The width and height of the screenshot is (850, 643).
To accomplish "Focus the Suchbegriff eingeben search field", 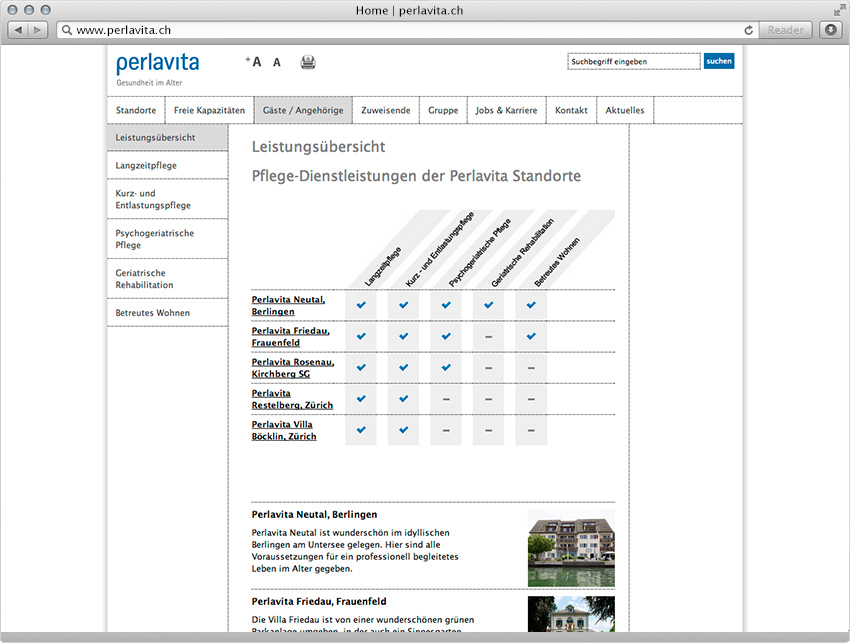I will [634, 61].
